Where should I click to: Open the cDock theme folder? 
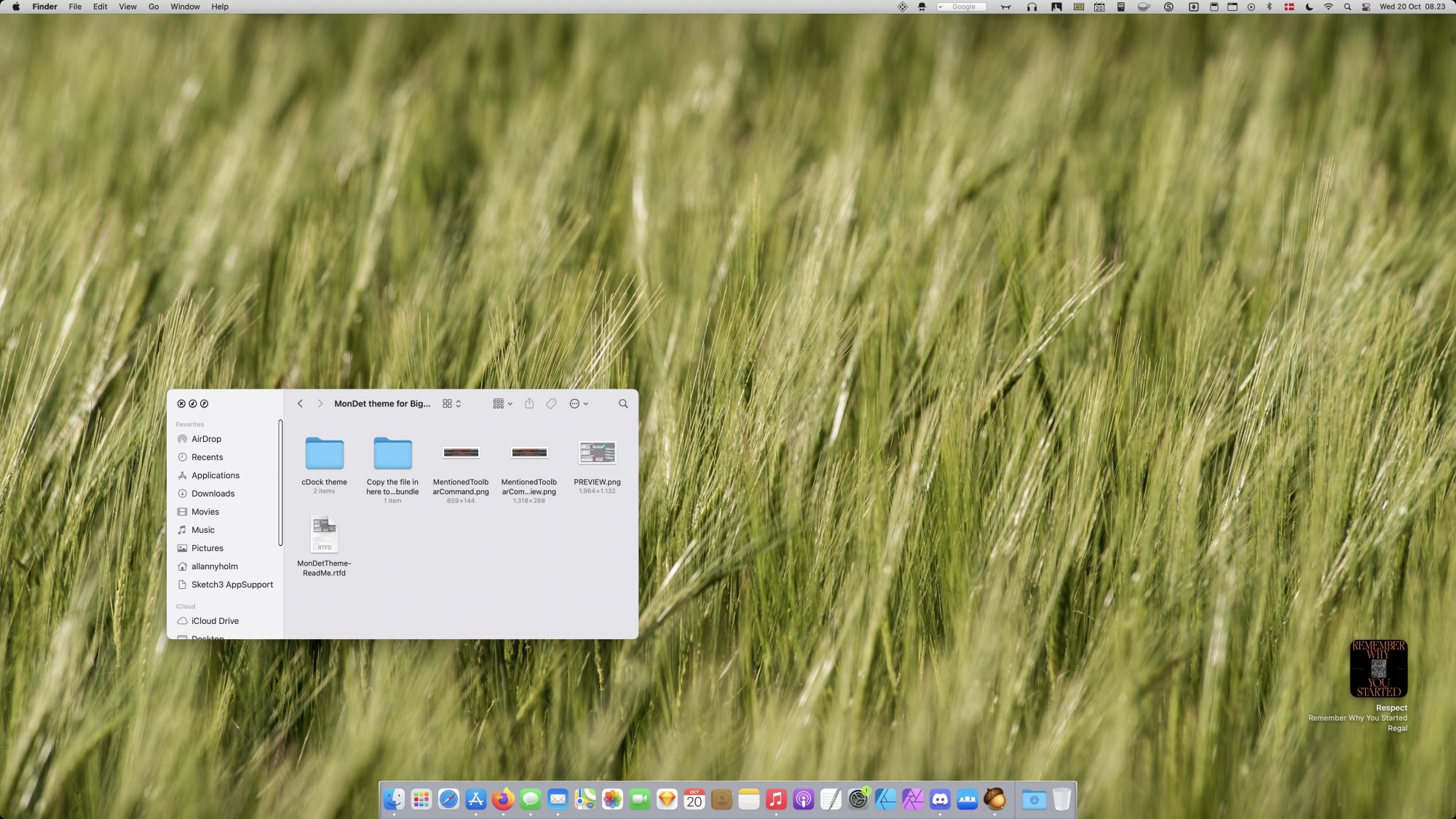click(324, 454)
